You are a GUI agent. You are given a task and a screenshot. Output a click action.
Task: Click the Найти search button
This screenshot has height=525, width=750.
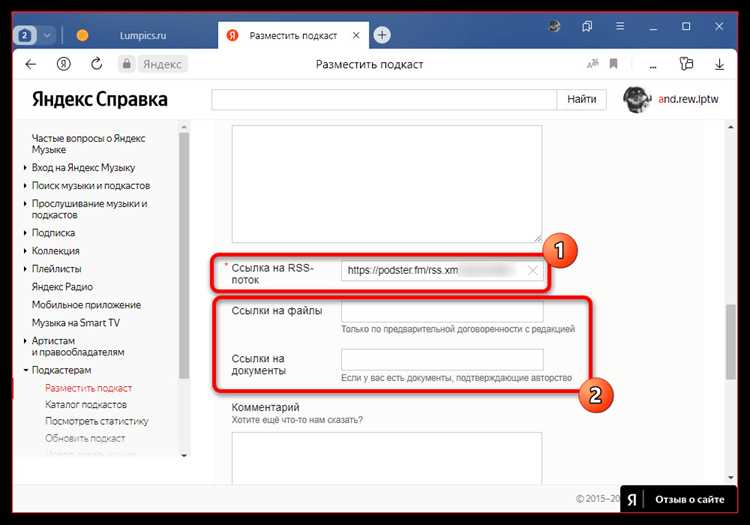point(582,99)
